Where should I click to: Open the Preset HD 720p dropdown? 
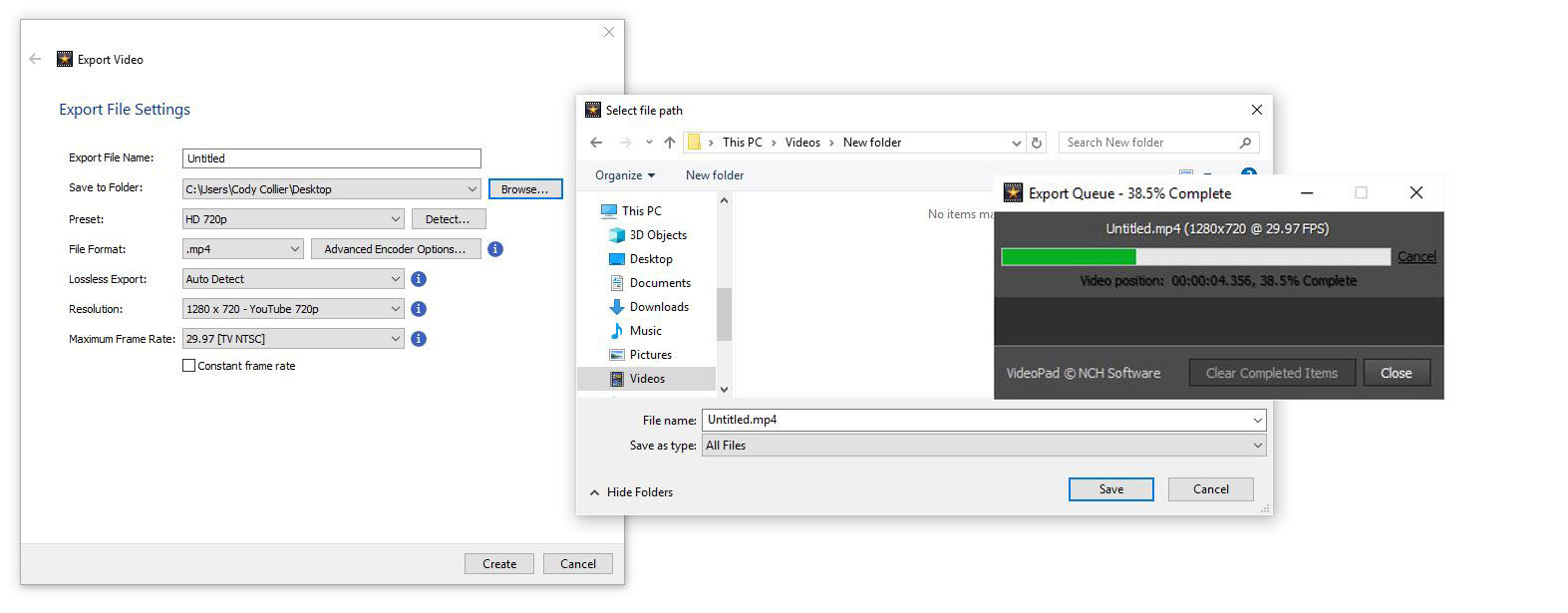click(293, 219)
